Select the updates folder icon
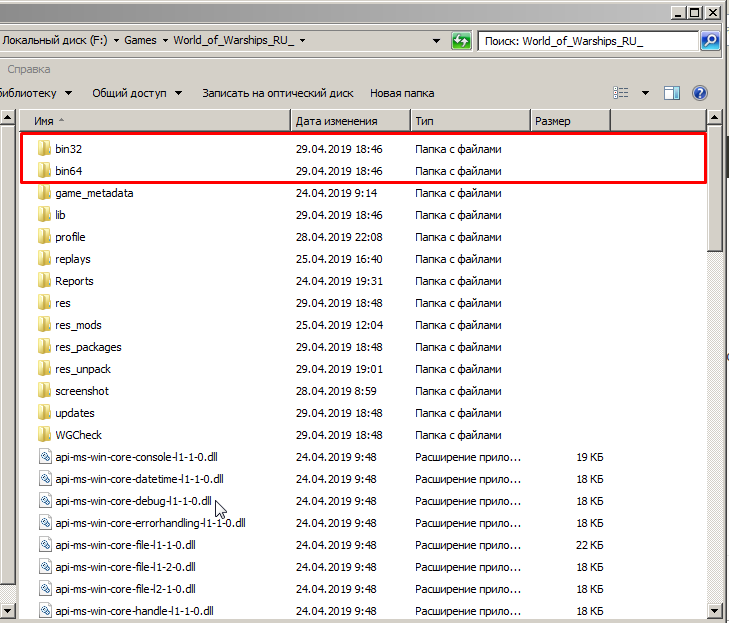 [x=44, y=413]
